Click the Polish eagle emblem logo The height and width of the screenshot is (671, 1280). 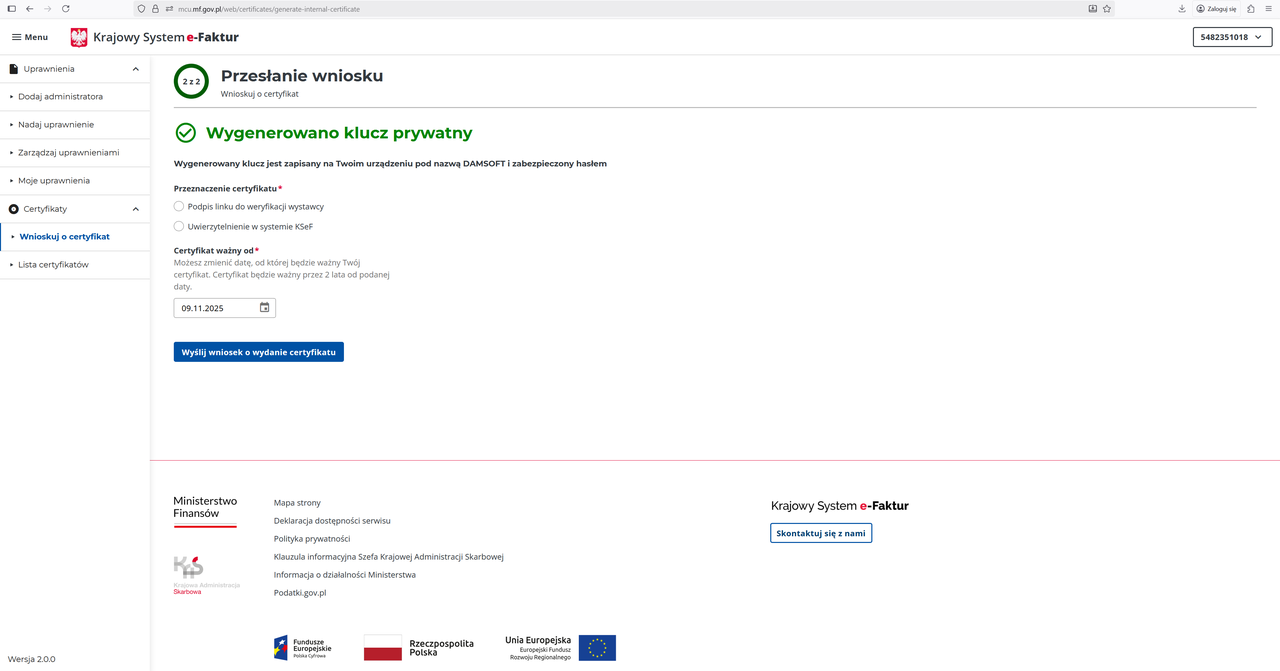click(x=79, y=37)
